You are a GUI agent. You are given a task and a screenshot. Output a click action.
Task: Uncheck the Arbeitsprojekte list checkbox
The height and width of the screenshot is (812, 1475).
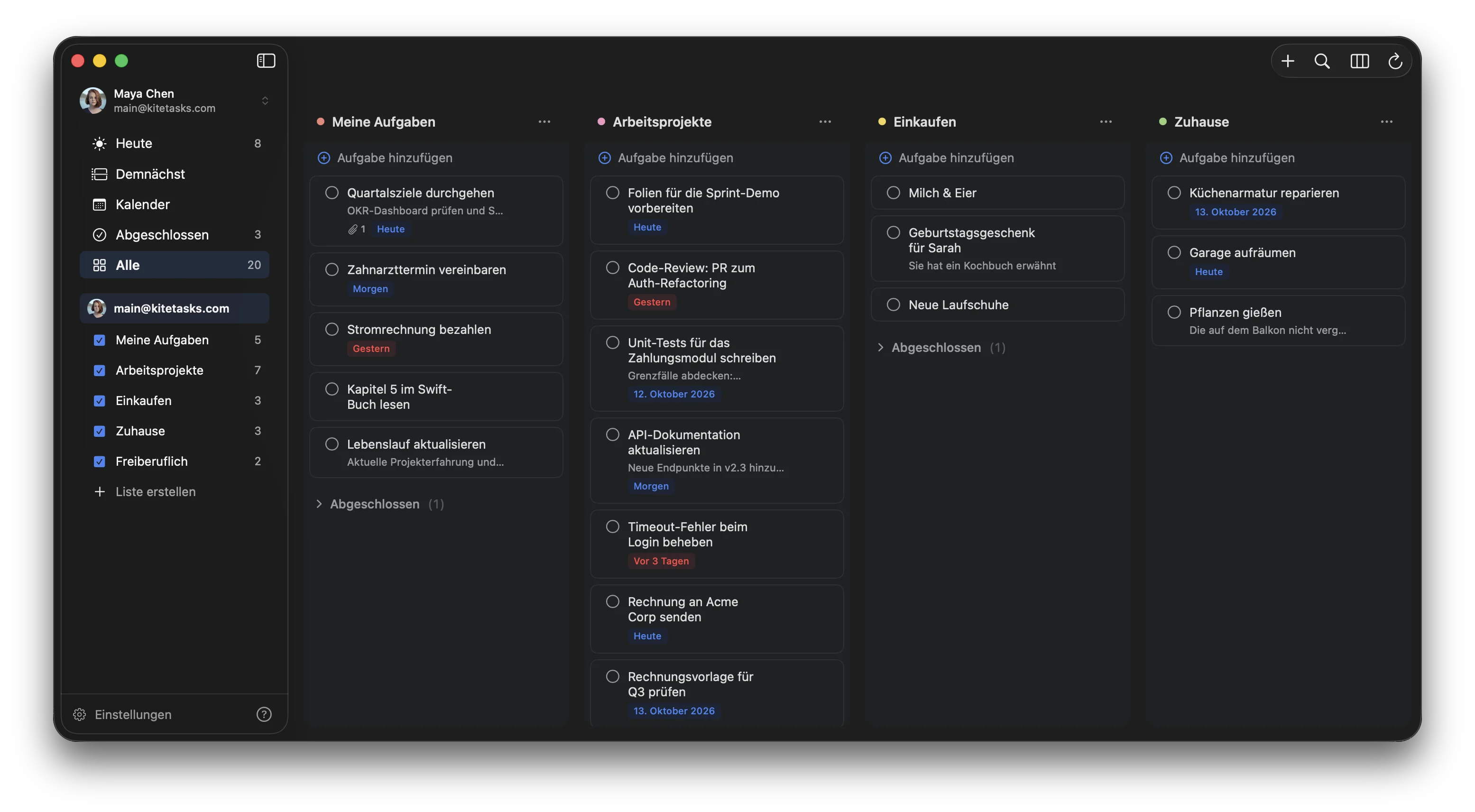pyautogui.click(x=100, y=370)
